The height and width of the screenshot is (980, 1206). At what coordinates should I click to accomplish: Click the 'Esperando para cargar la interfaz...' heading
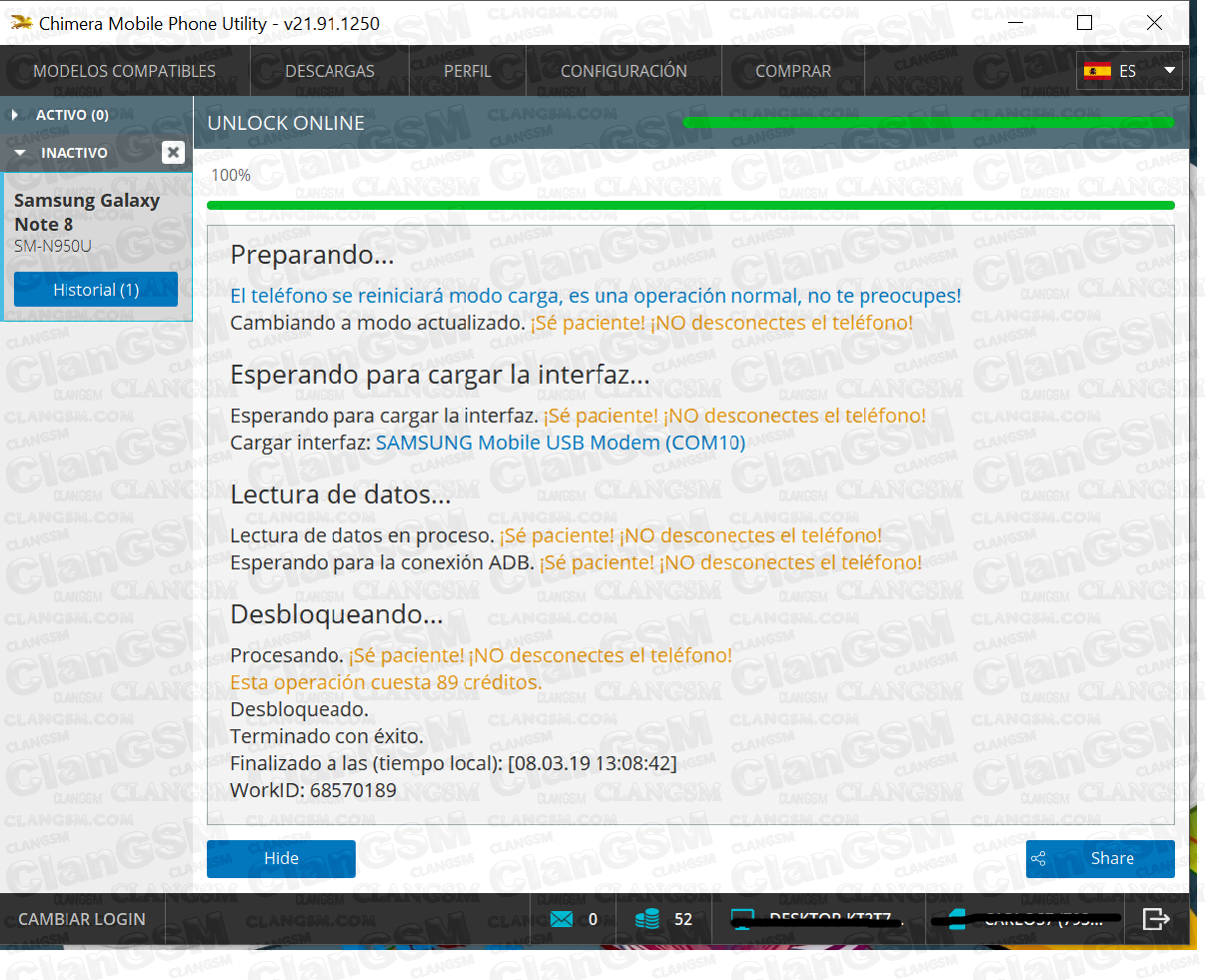(440, 375)
